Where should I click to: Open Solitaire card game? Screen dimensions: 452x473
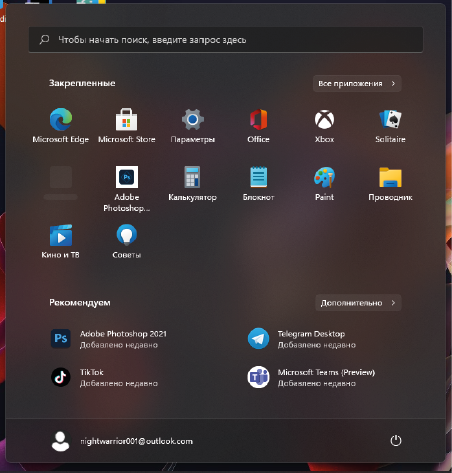tap(390, 125)
